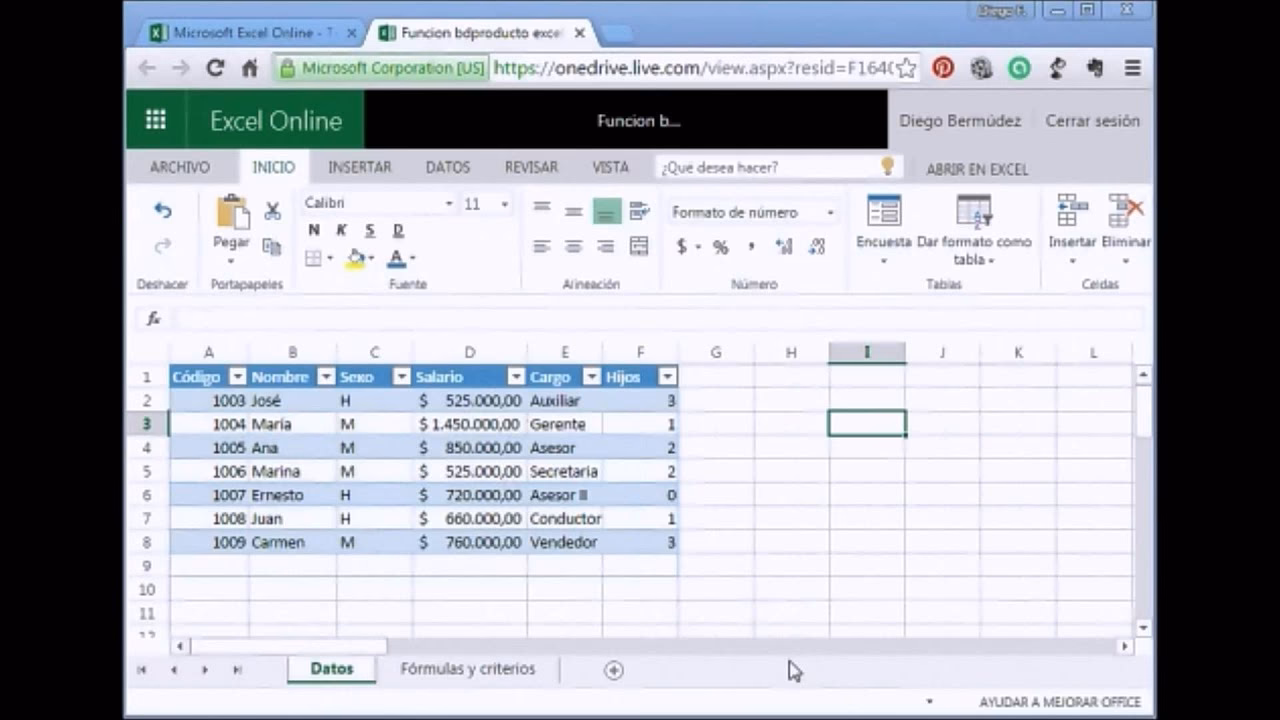Align cell content to the bottom
This screenshot has height=720, width=1280.
pyautogui.click(x=606, y=210)
